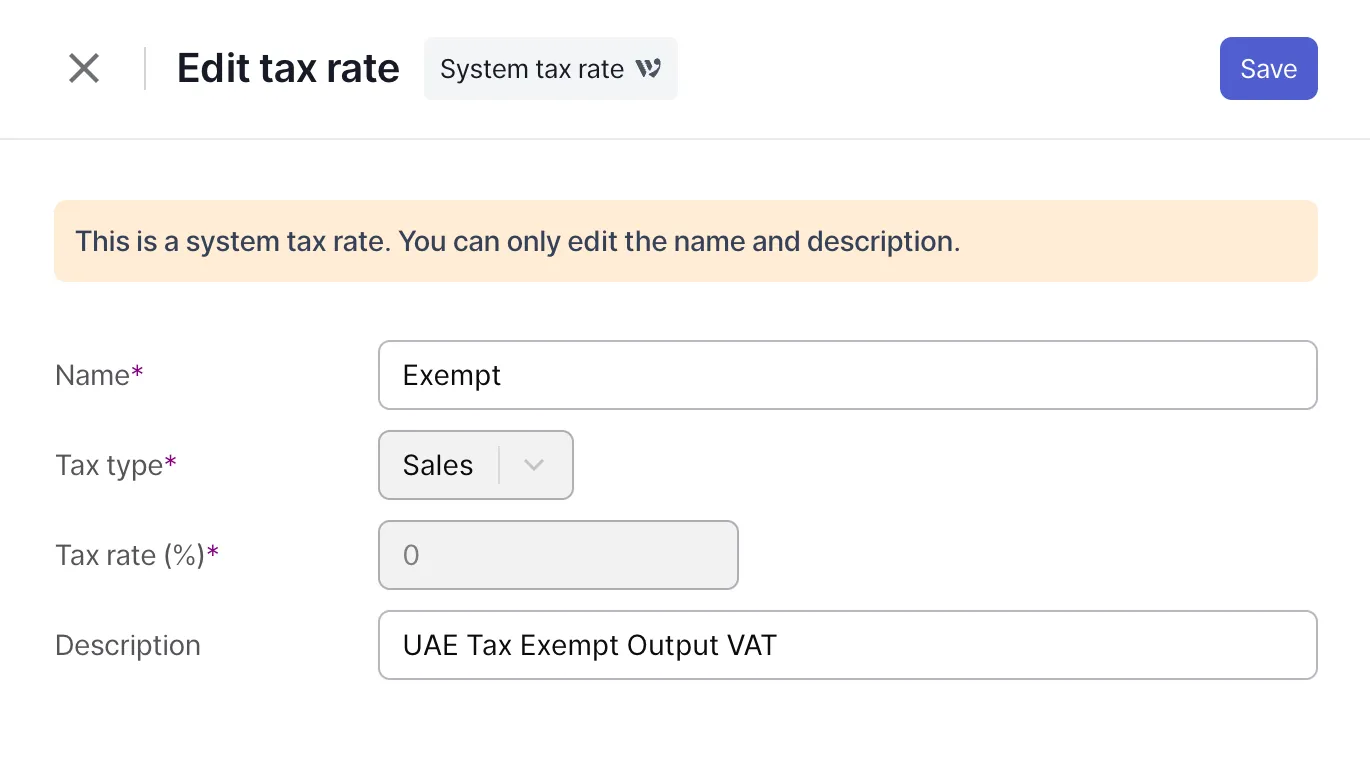Viewport: 1370px width, 776px height.
Task: Click the Name field label
Action: coord(92,375)
